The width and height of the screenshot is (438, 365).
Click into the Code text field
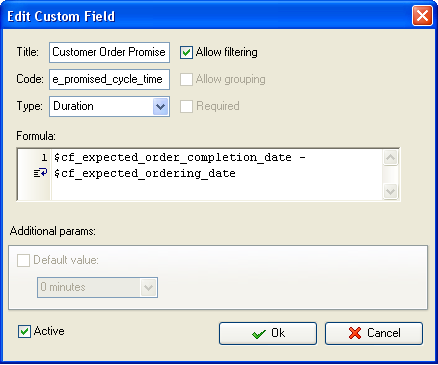click(109, 79)
